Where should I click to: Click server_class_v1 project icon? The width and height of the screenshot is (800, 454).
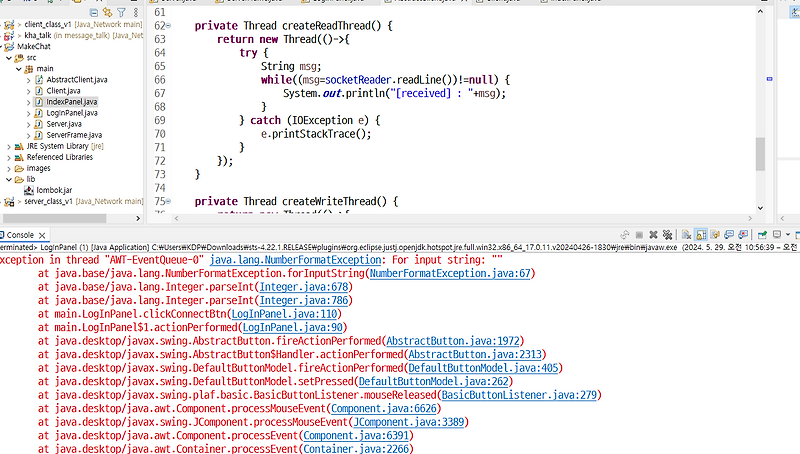point(9,201)
